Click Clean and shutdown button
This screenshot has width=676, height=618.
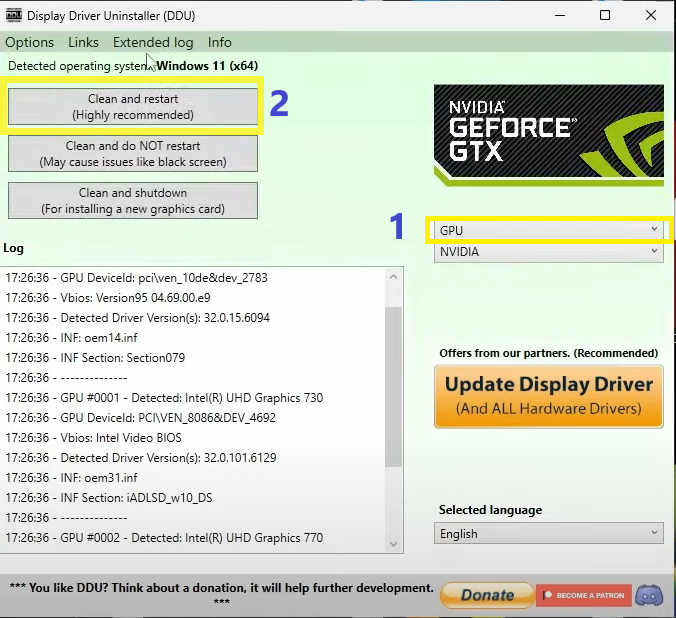[133, 201]
